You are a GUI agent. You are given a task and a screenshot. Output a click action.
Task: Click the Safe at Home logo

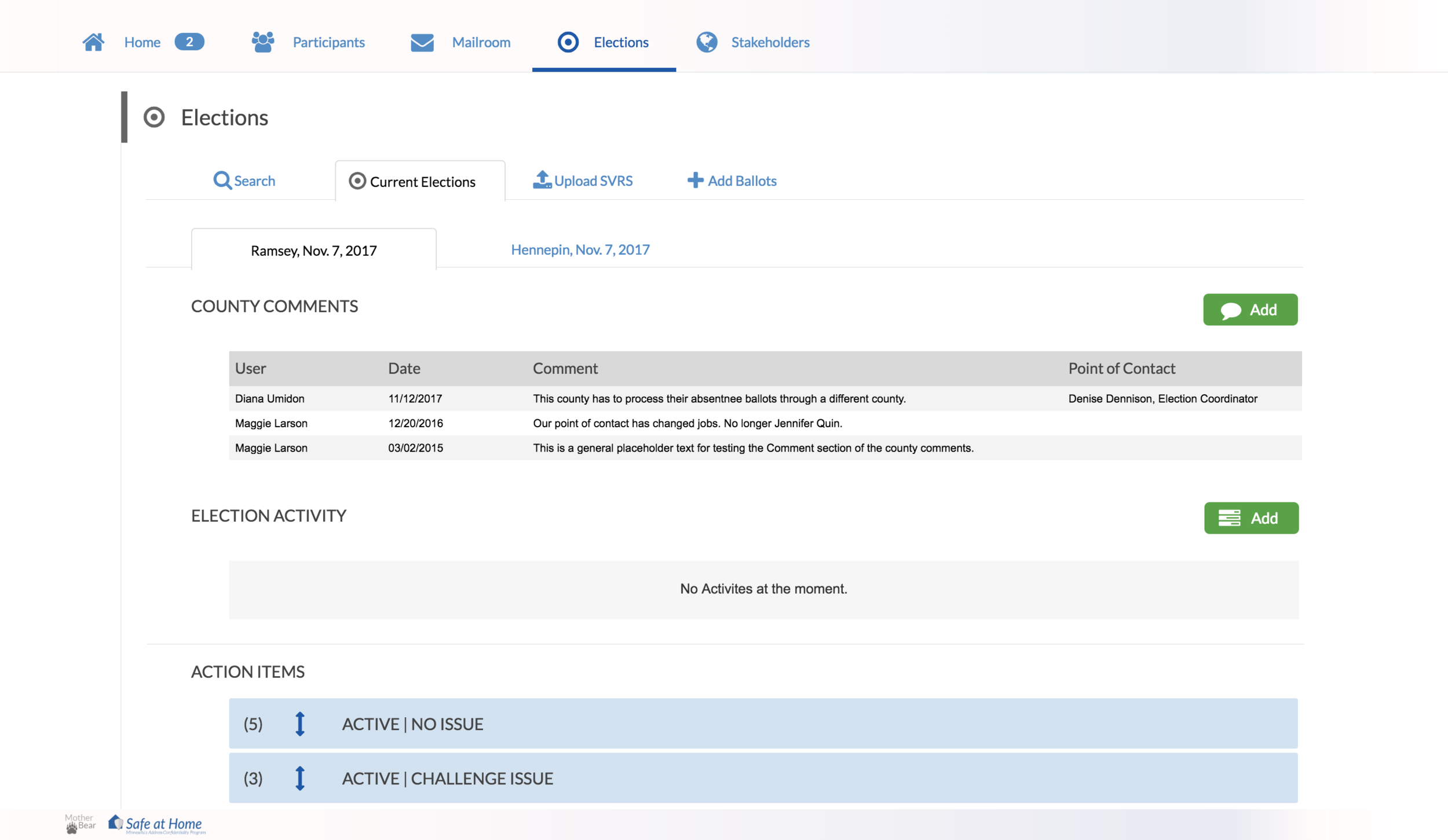coord(157,824)
